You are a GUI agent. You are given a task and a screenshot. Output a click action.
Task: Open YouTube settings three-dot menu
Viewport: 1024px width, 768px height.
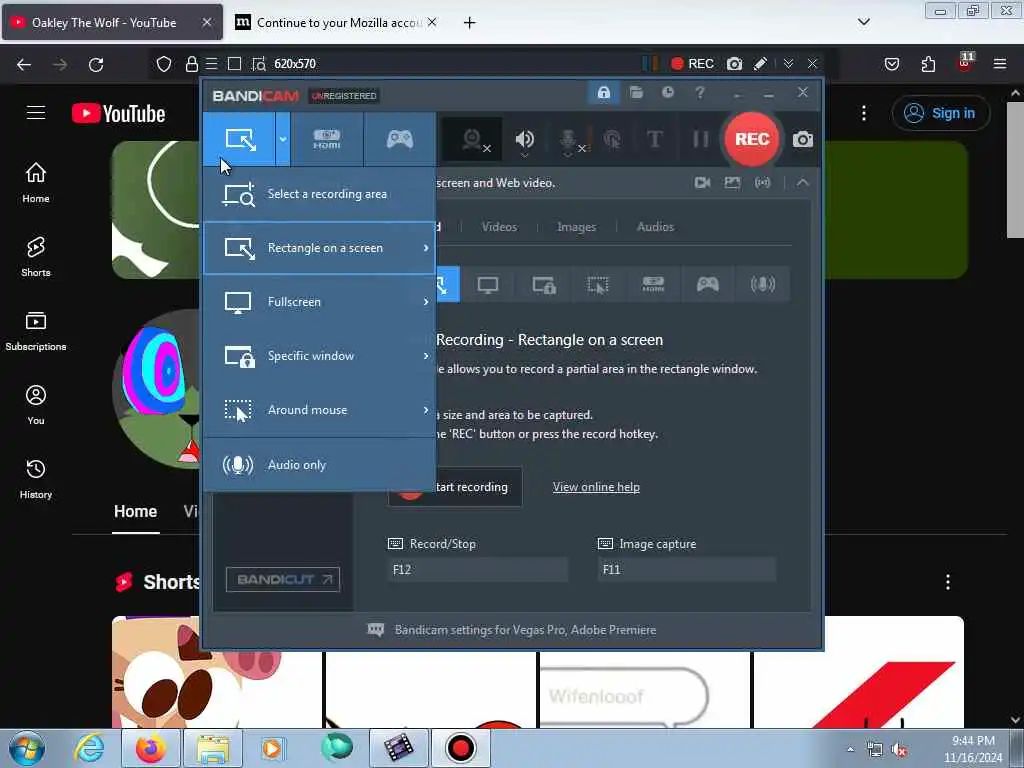pyautogui.click(x=863, y=113)
